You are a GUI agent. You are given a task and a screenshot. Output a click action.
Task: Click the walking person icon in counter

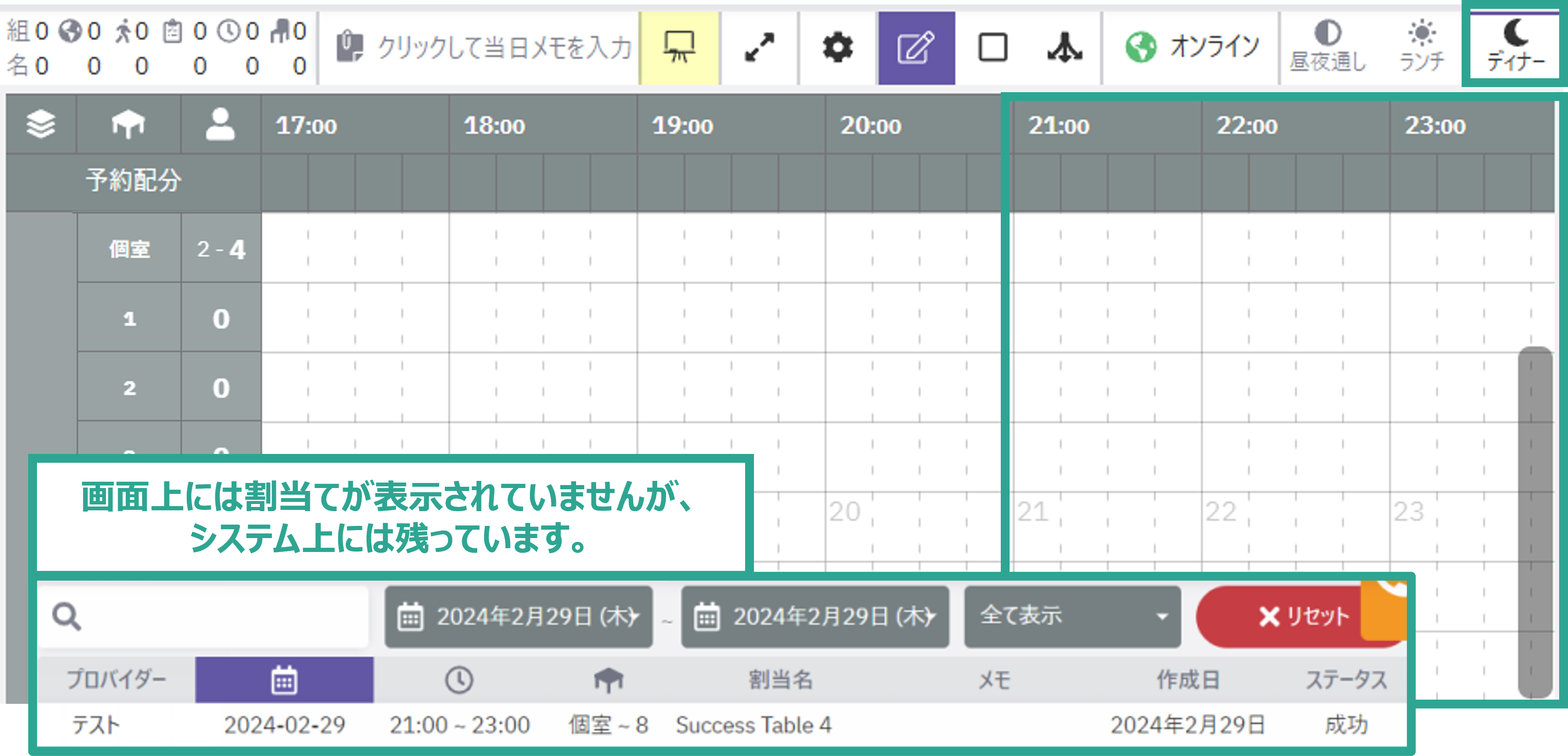(x=123, y=30)
